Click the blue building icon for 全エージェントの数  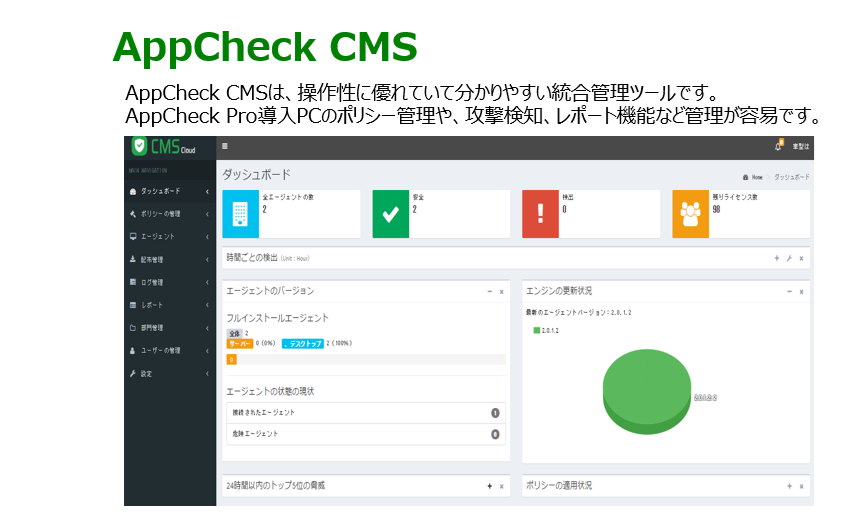(240, 214)
